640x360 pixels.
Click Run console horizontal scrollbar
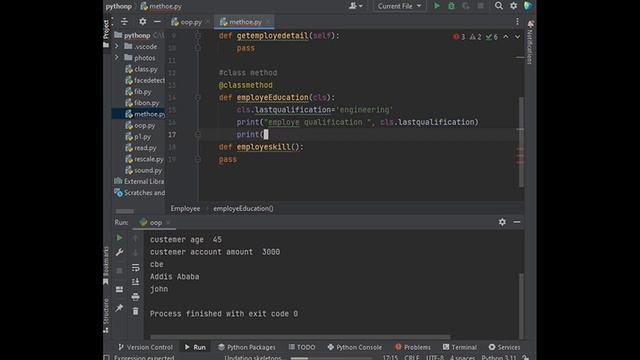pos(300,337)
